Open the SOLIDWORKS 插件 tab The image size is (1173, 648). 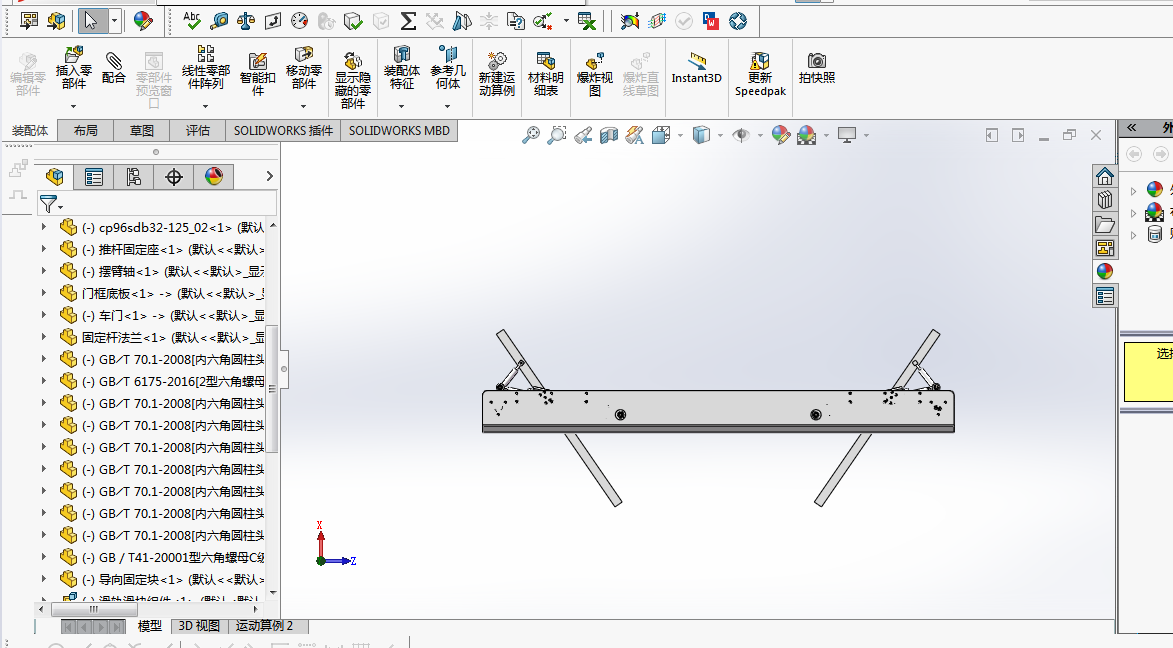(283, 131)
